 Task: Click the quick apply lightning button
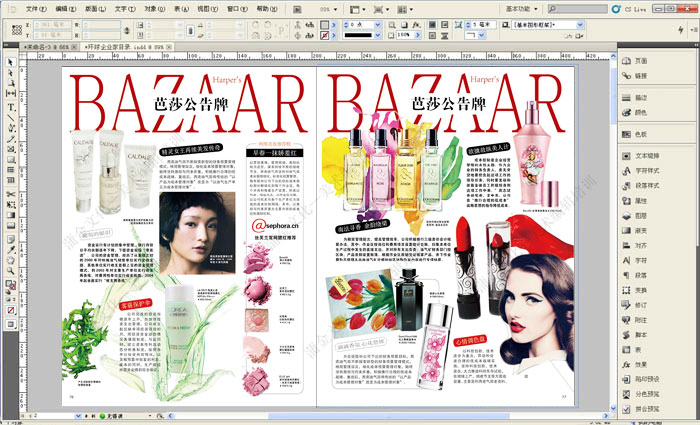click(x=680, y=30)
